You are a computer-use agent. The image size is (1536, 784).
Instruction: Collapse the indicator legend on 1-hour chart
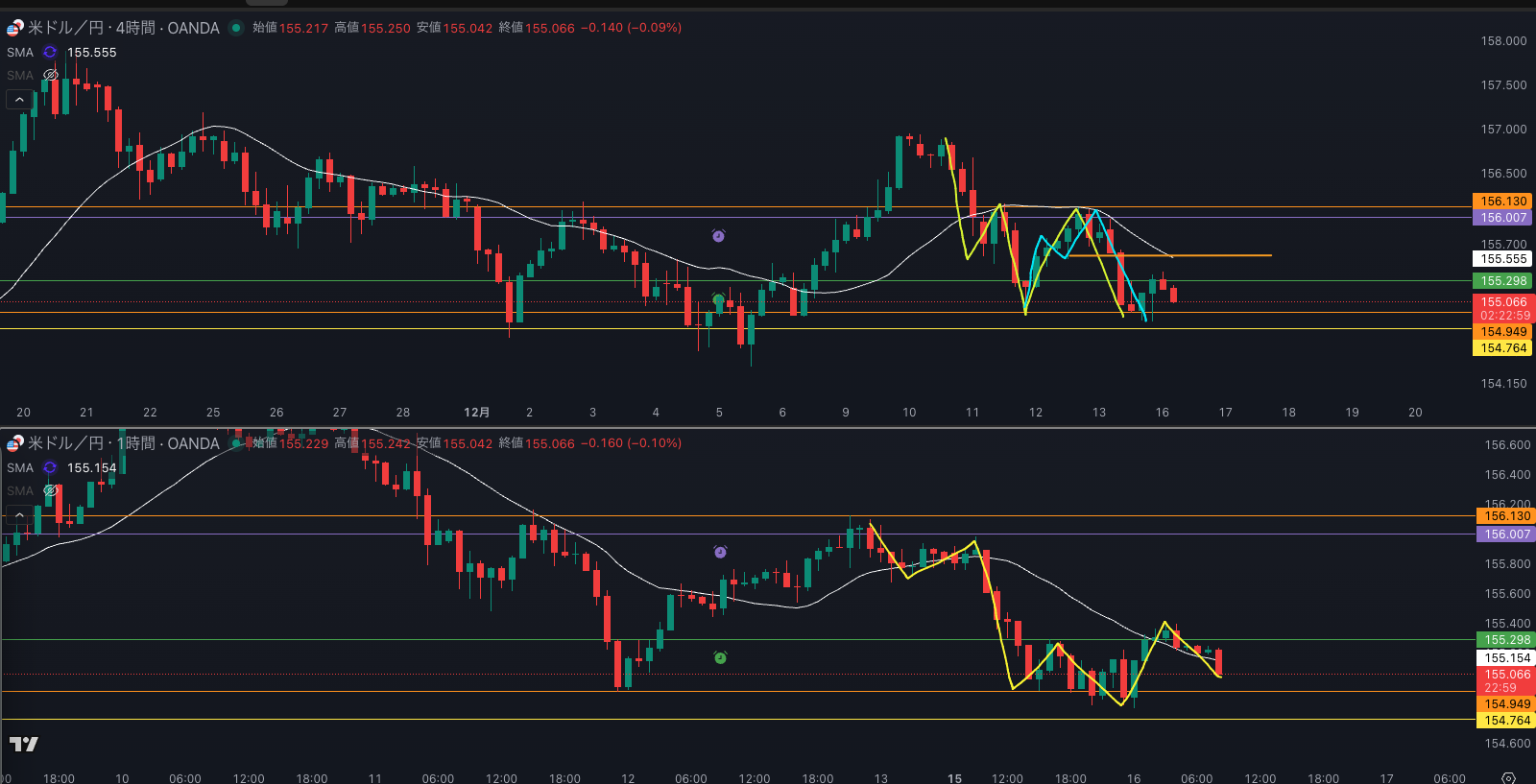tap(19, 514)
